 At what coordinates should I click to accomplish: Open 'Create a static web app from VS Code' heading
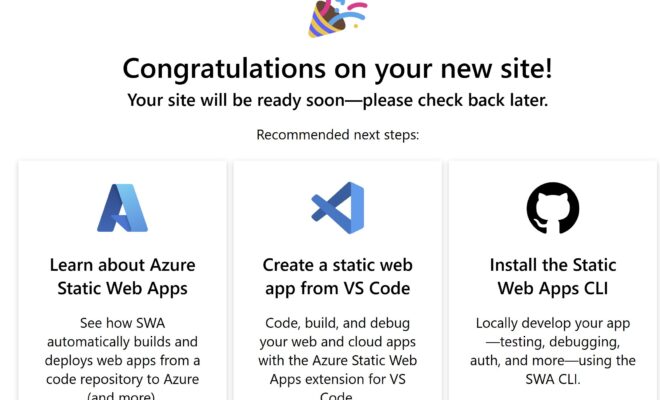338,277
